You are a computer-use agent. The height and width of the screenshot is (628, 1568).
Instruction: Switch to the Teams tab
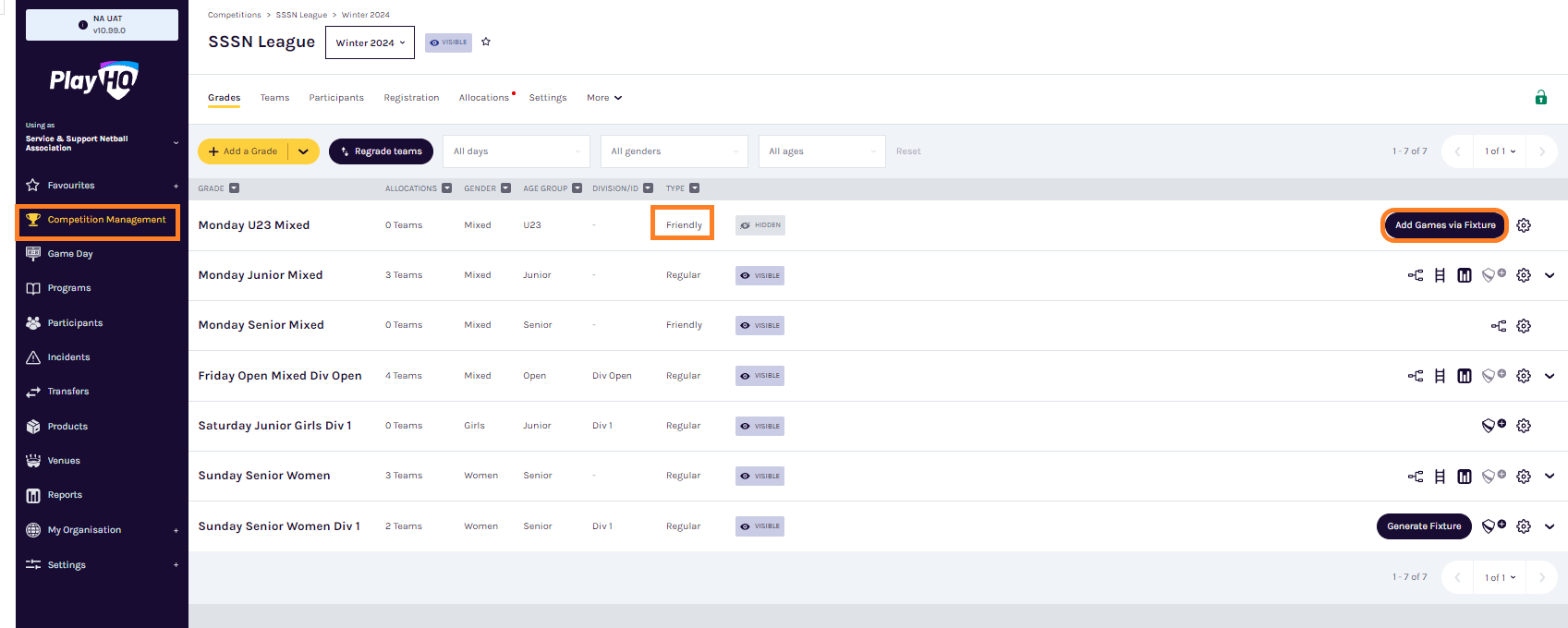click(x=274, y=98)
